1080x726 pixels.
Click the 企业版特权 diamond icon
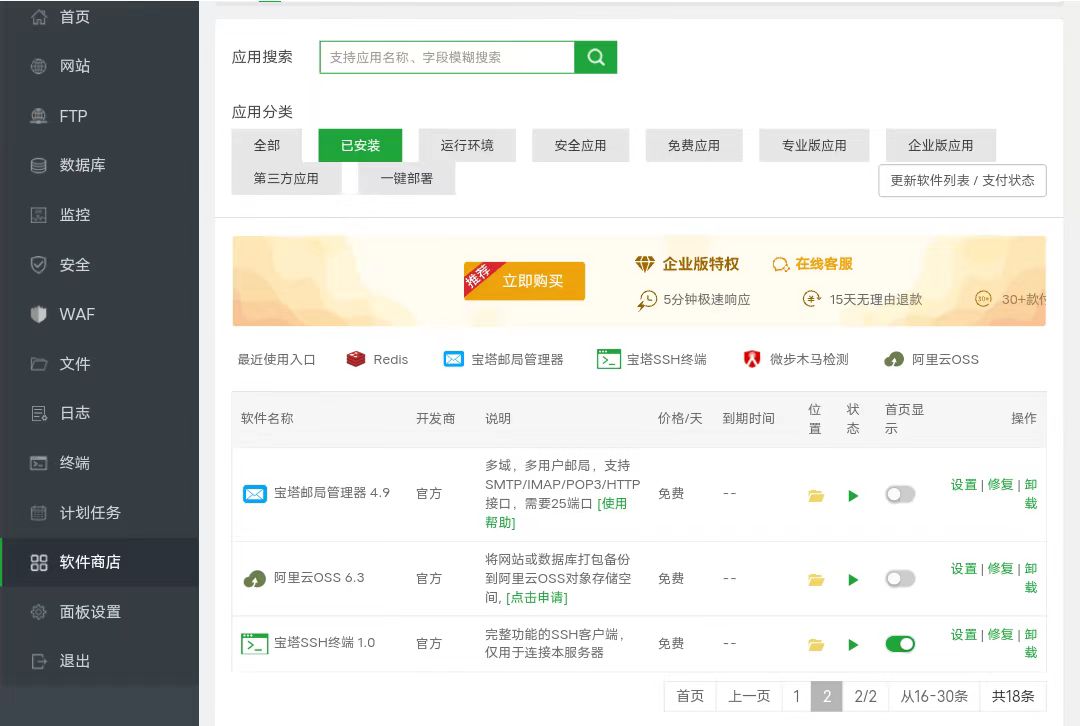(645, 264)
